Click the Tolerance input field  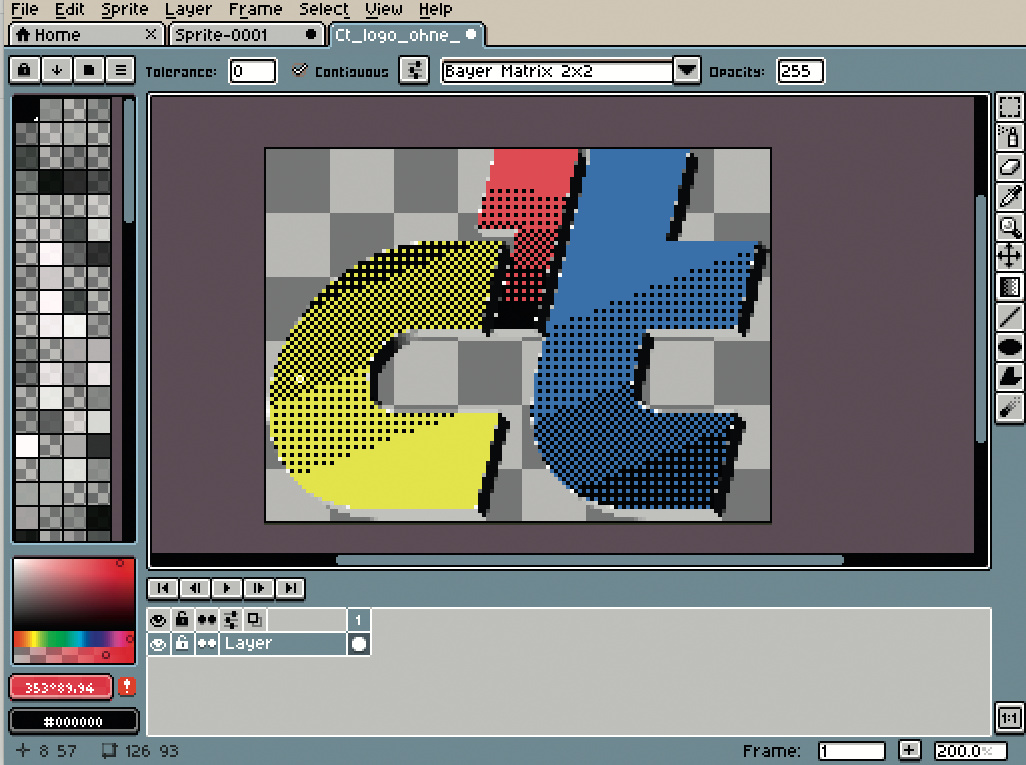[x=253, y=71]
